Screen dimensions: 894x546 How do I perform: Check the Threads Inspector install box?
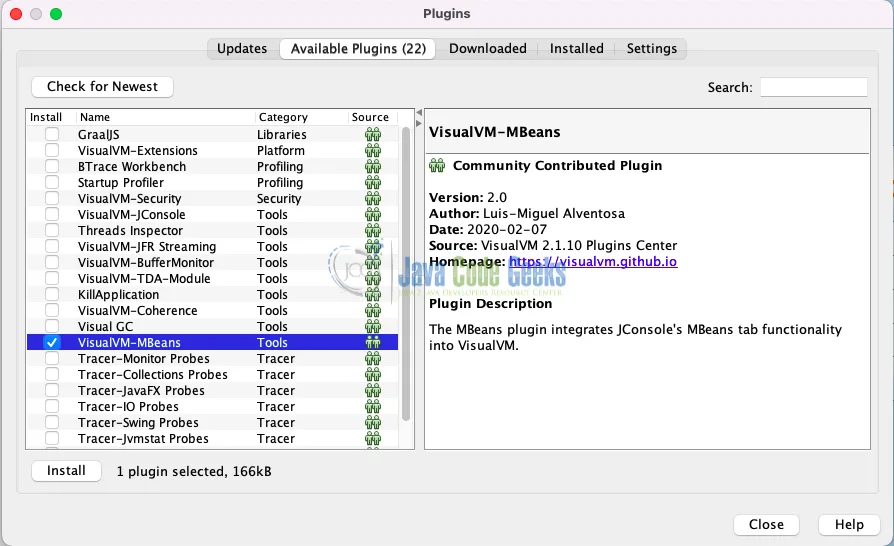click(52, 230)
